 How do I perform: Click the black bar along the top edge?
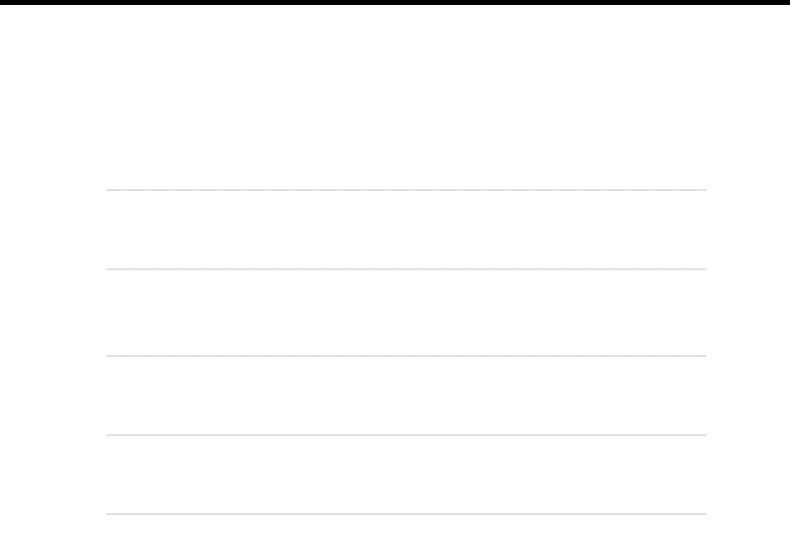click(x=395, y=3)
